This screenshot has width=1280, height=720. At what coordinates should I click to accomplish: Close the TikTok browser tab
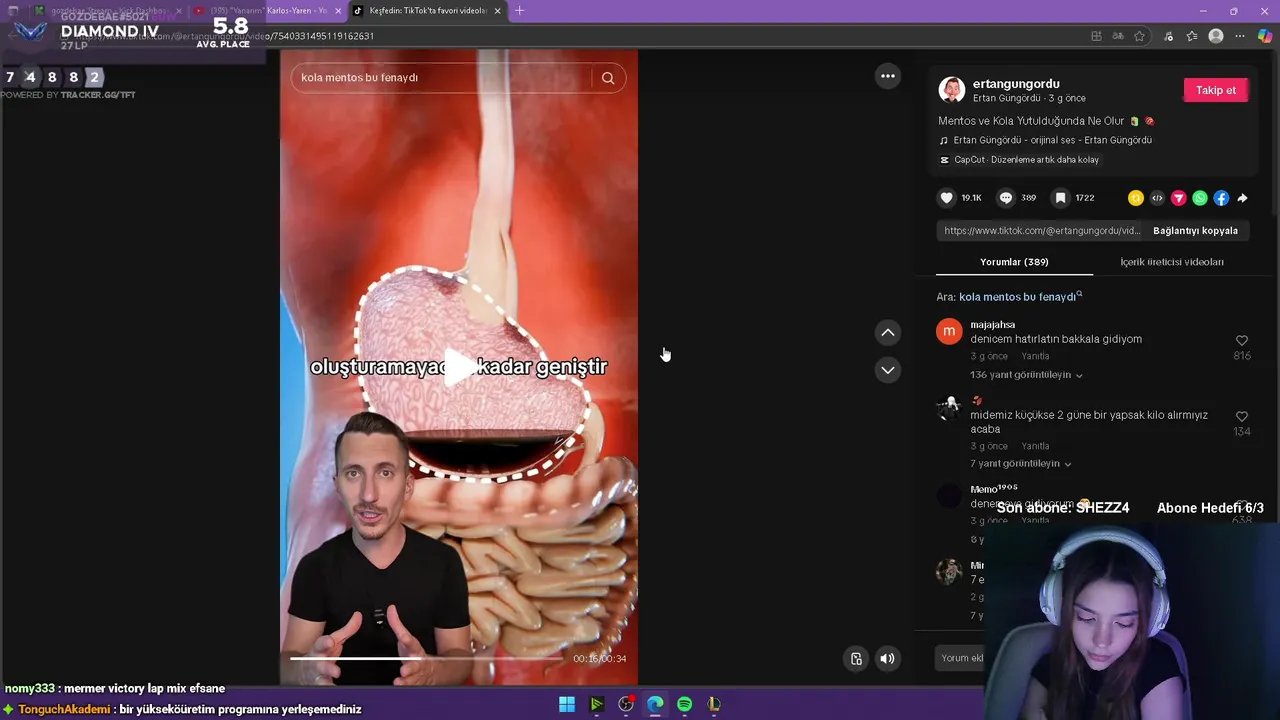click(x=497, y=11)
